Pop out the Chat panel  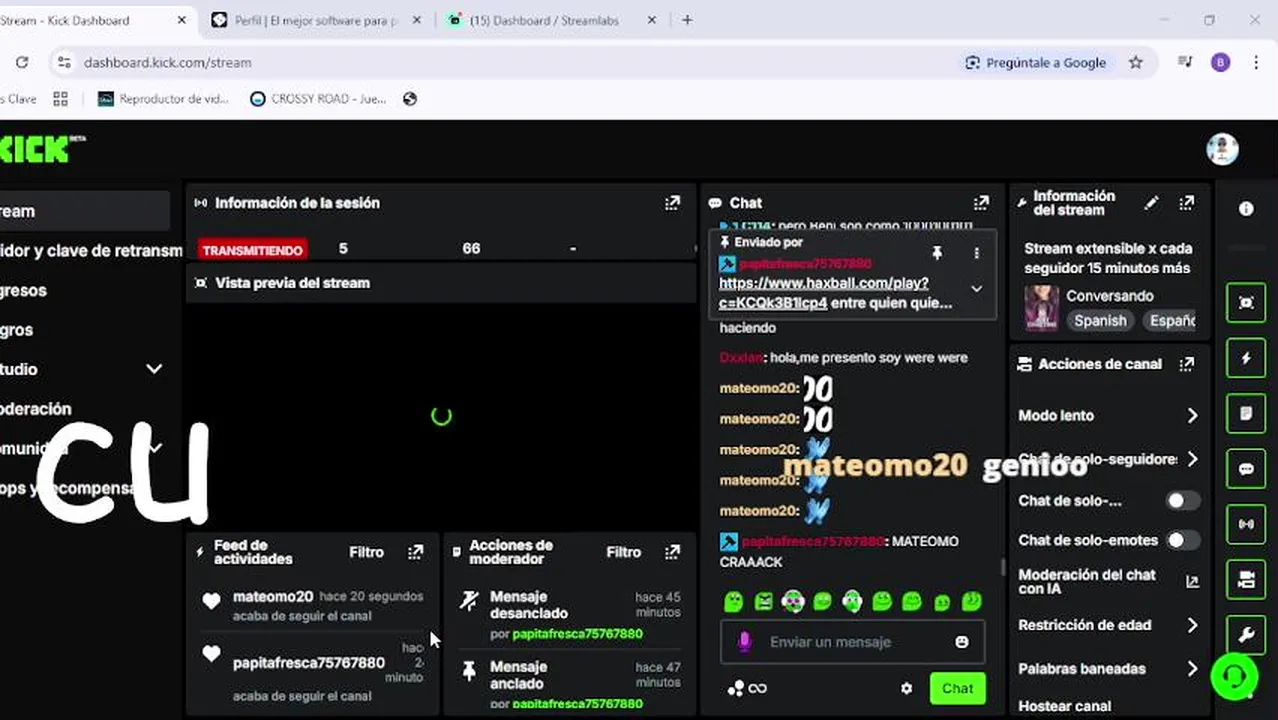tap(981, 203)
